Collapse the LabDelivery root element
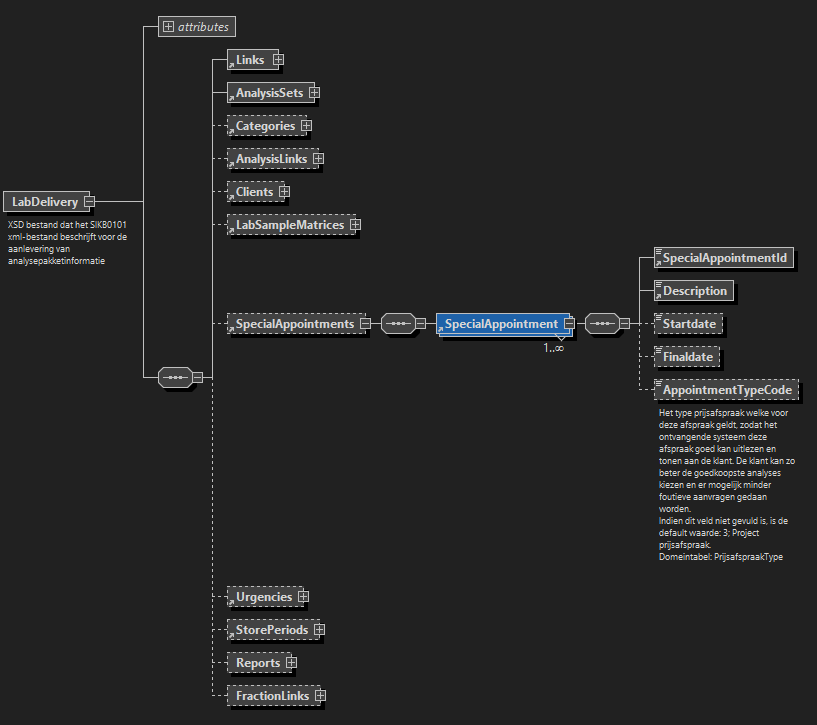The width and height of the screenshot is (817, 725). pyautogui.click(x=89, y=202)
